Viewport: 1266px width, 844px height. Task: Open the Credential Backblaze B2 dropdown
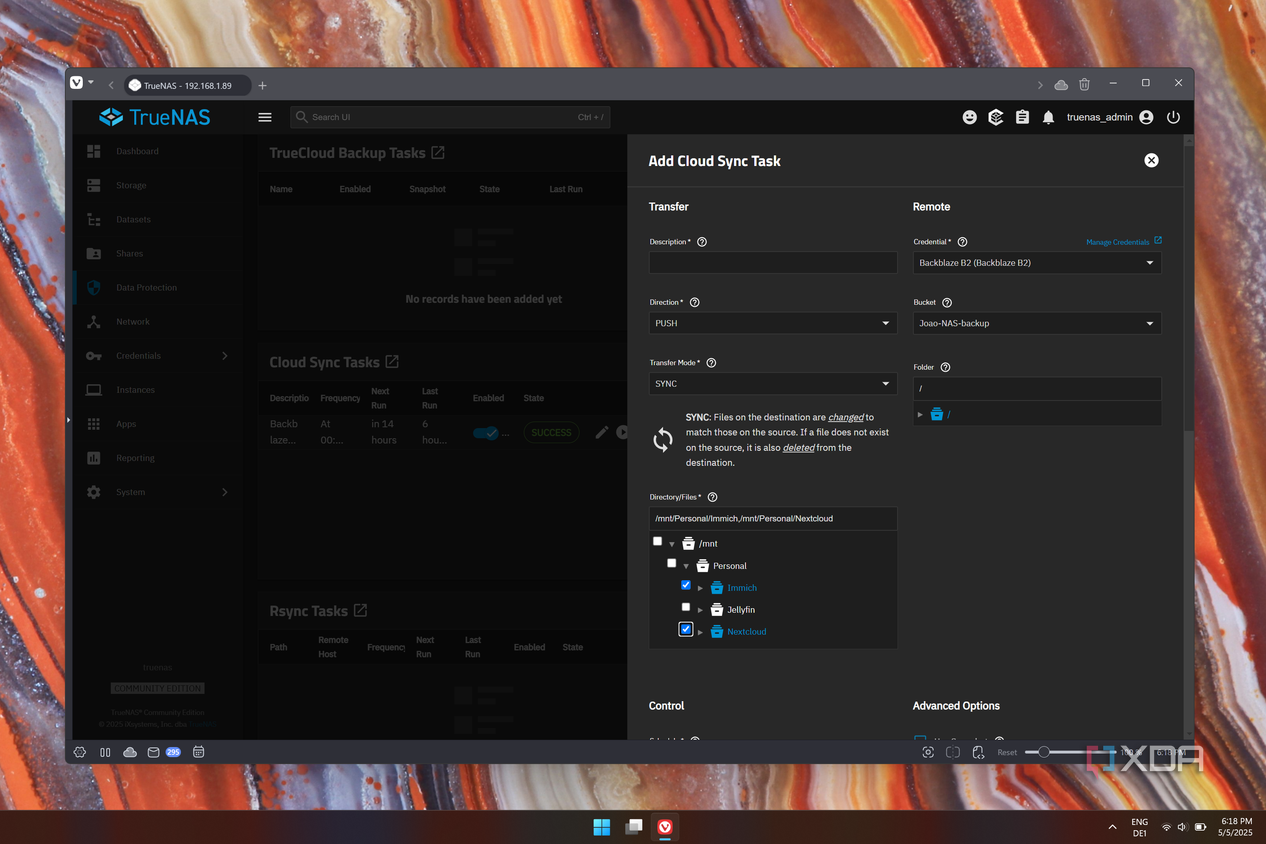click(x=1037, y=263)
